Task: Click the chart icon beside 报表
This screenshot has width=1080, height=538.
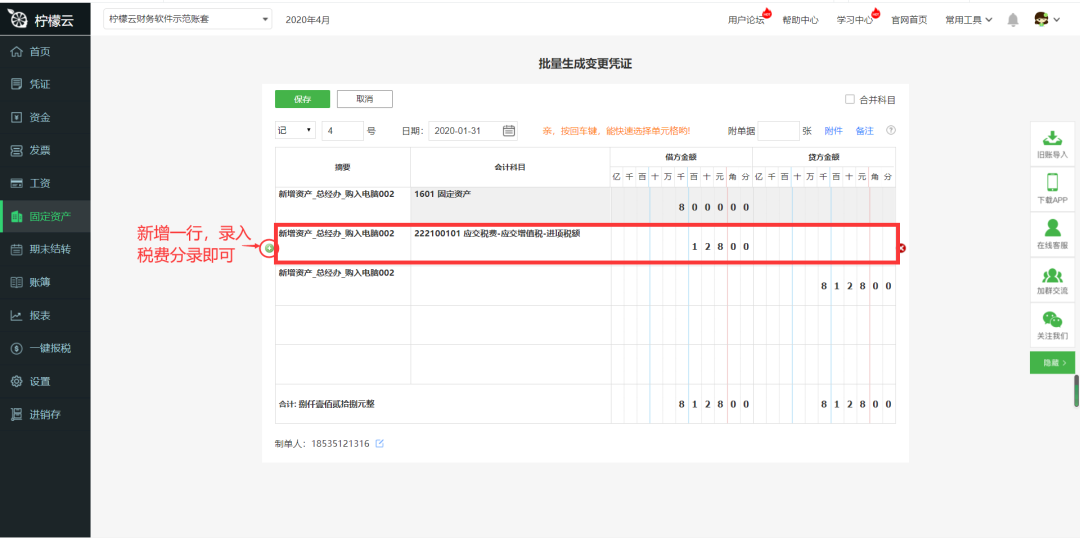Action: [x=17, y=315]
